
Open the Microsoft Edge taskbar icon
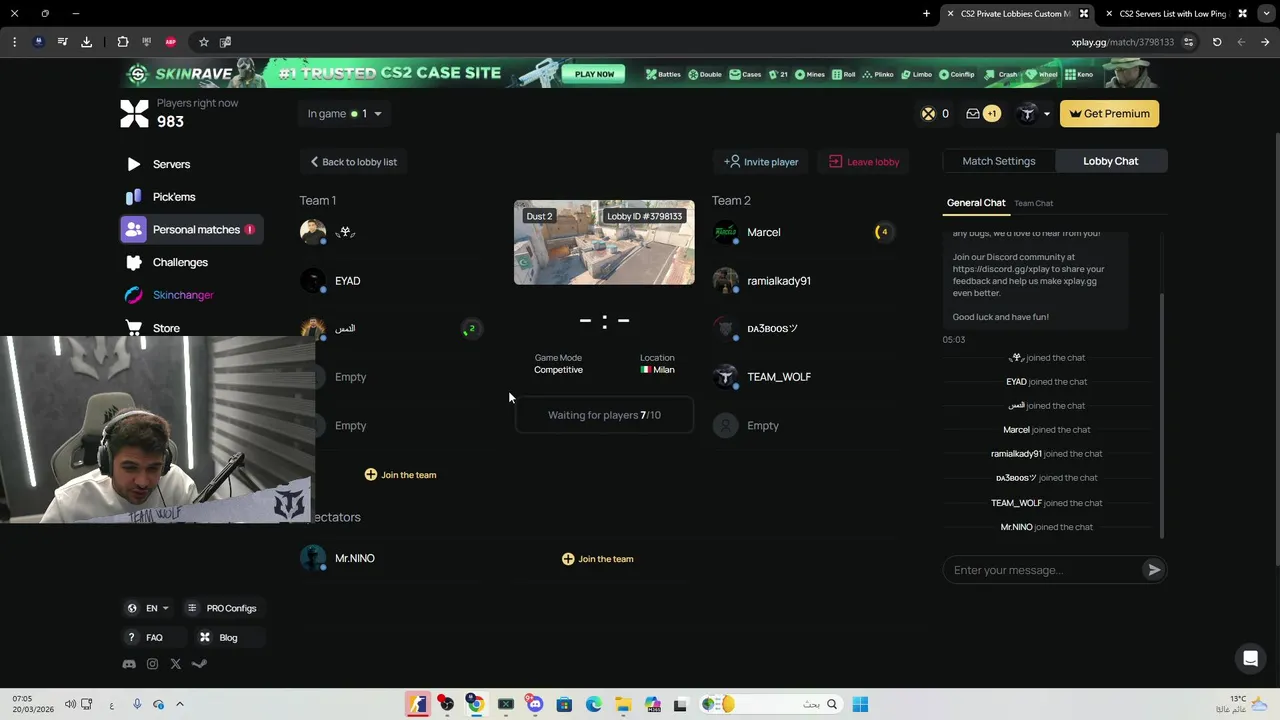click(x=594, y=704)
